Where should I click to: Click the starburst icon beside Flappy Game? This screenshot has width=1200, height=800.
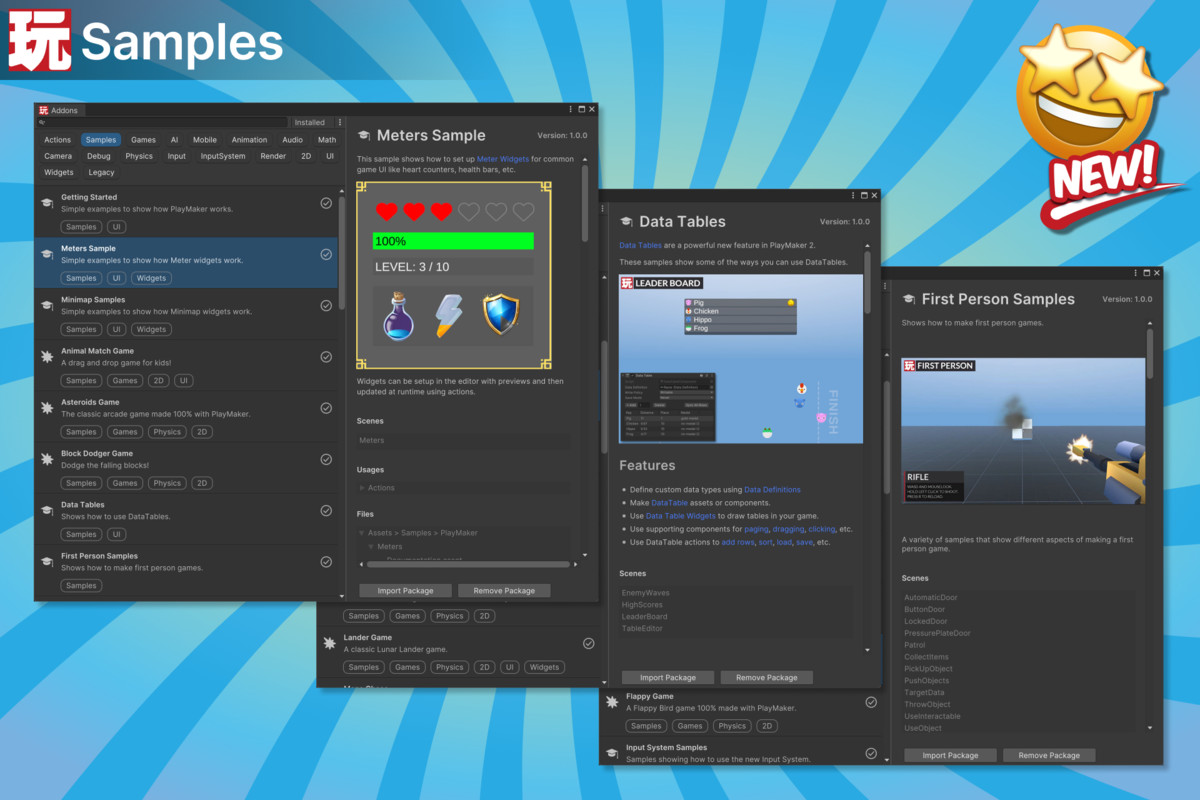tap(611, 702)
